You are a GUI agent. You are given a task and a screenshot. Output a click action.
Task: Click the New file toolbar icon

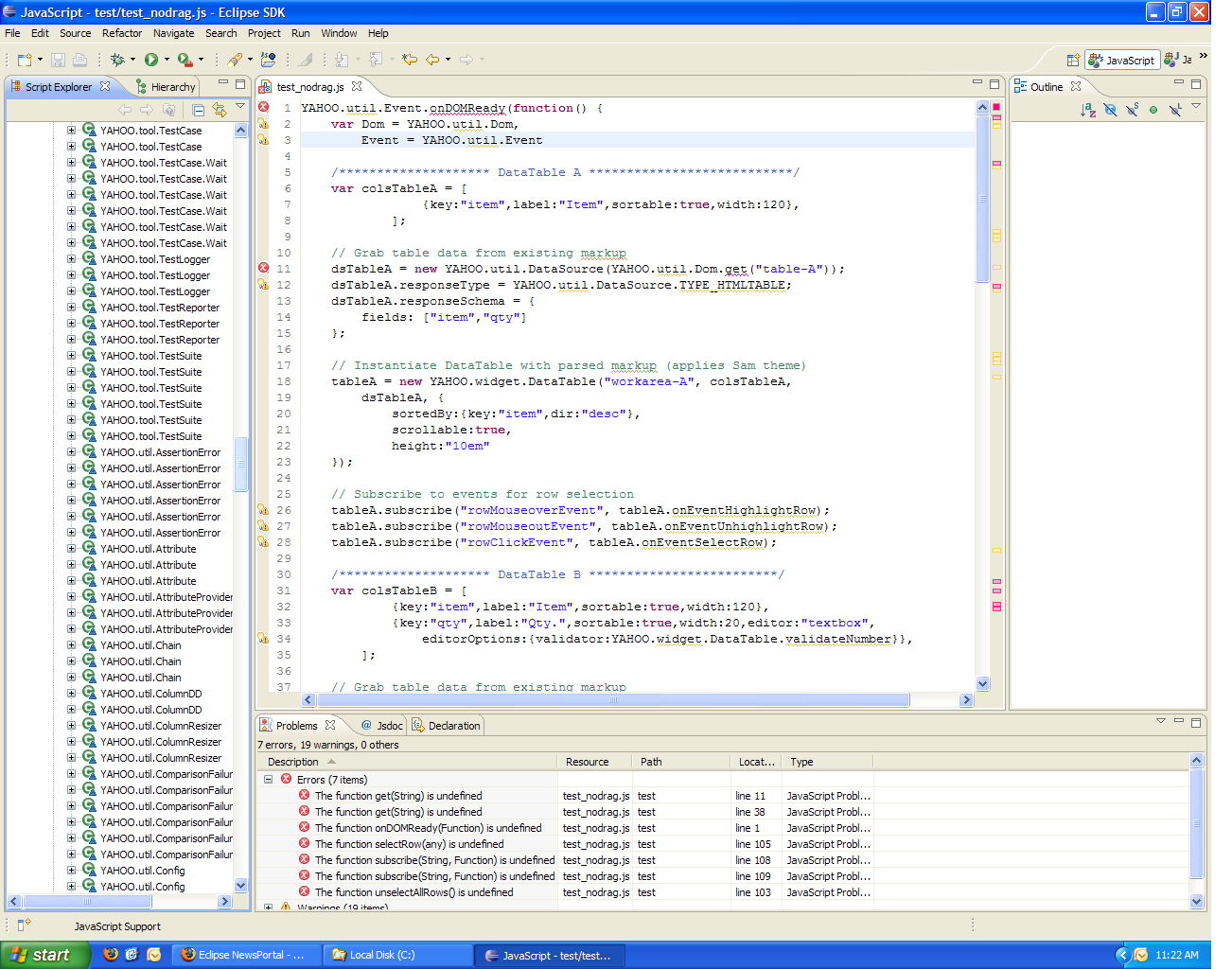(x=24, y=60)
